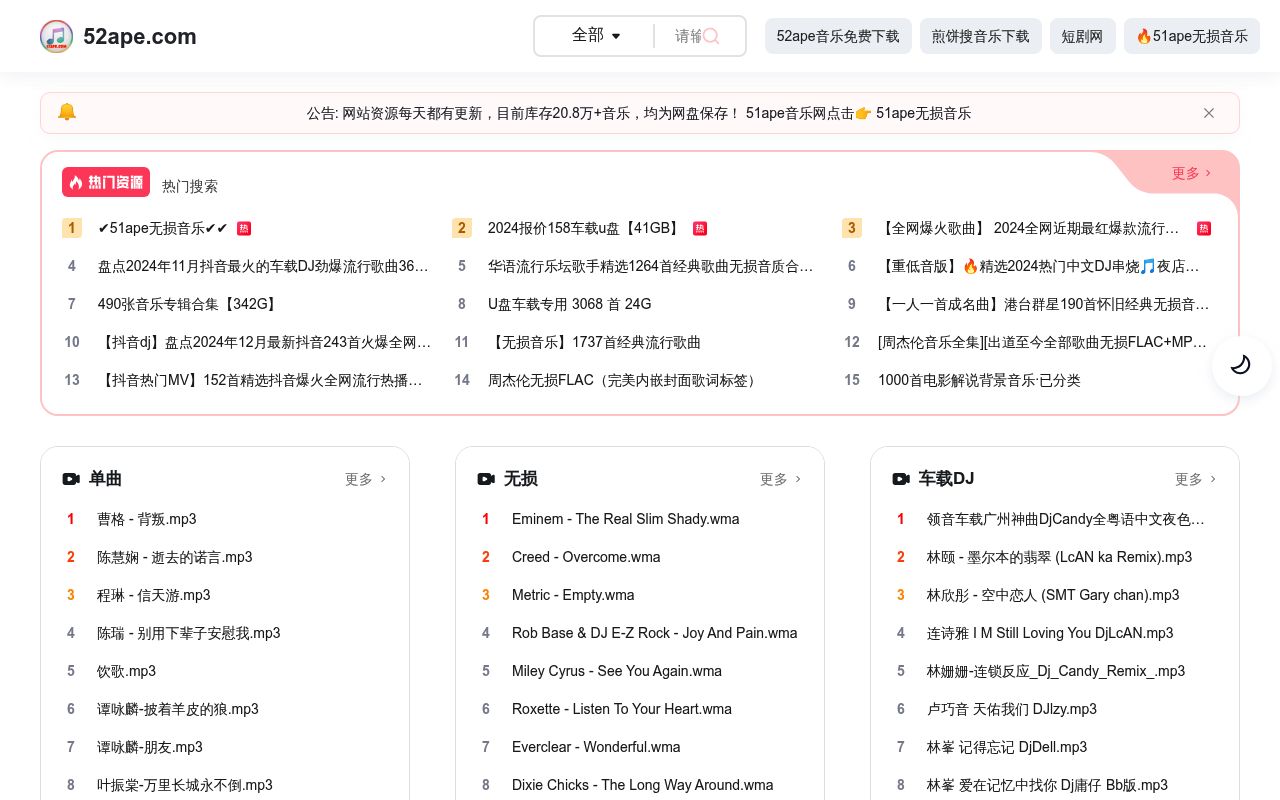1280x800 pixels.
Task: Click hot badge next to 车载u盘【41GB】
Action: click(700, 228)
